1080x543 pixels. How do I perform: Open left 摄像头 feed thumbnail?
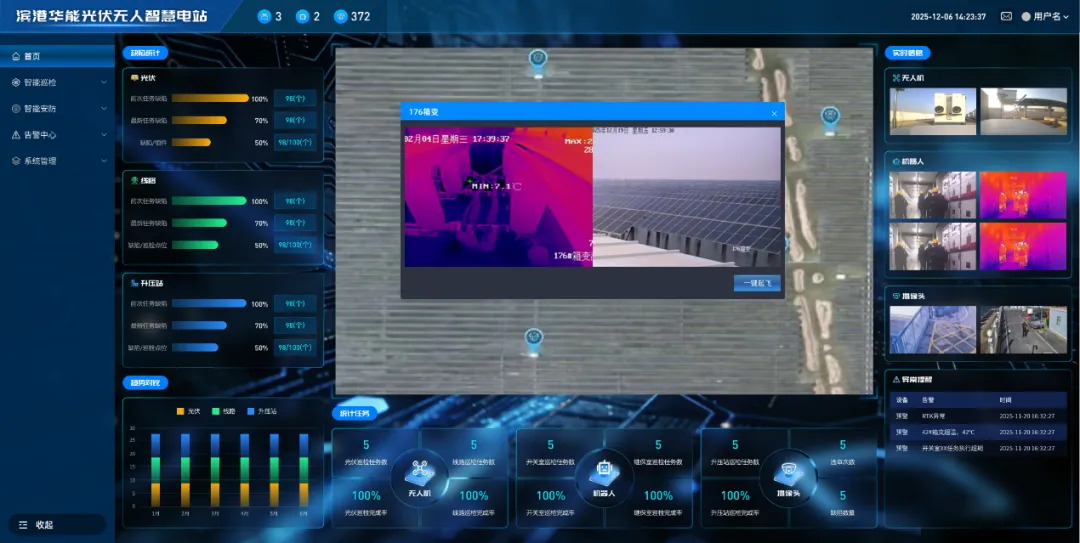tap(933, 329)
